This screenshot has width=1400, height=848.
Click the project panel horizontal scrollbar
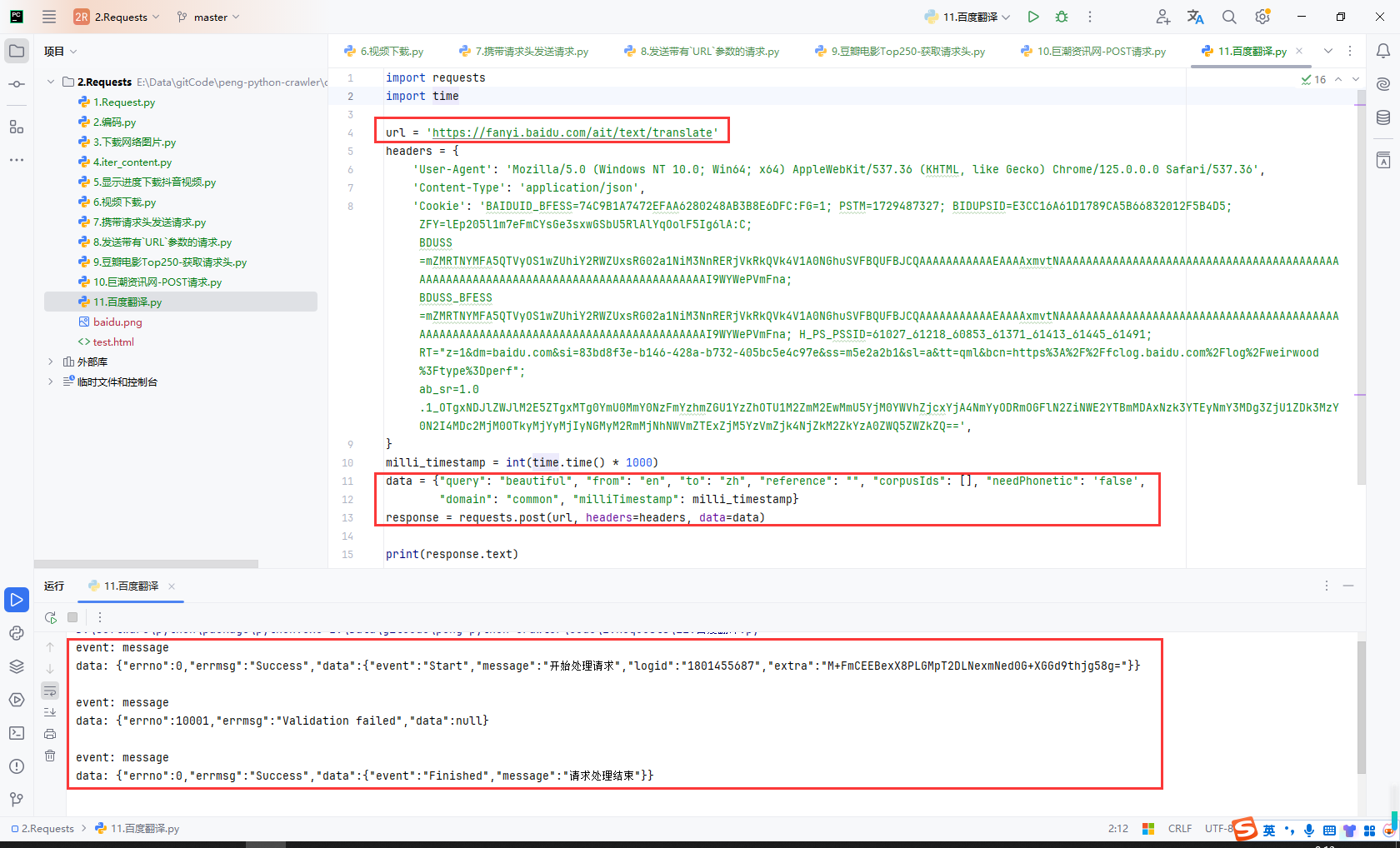(x=146, y=564)
